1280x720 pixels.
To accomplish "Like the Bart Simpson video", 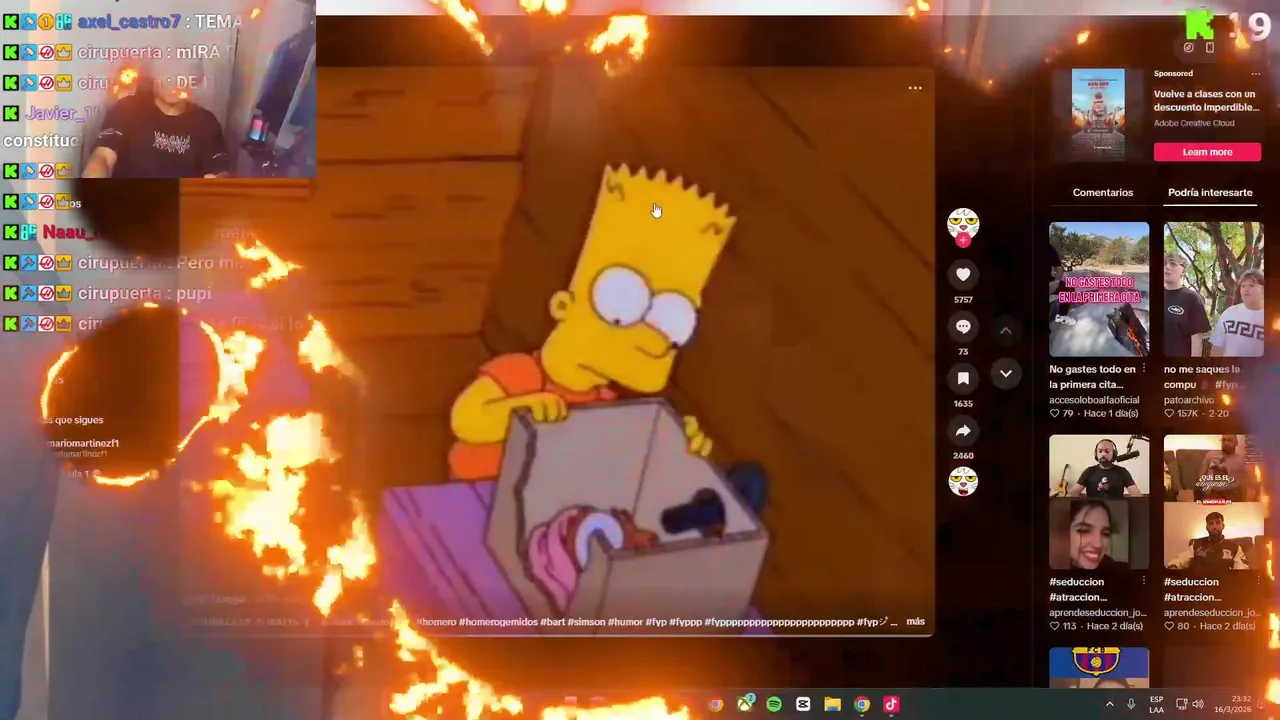I will click(x=963, y=275).
